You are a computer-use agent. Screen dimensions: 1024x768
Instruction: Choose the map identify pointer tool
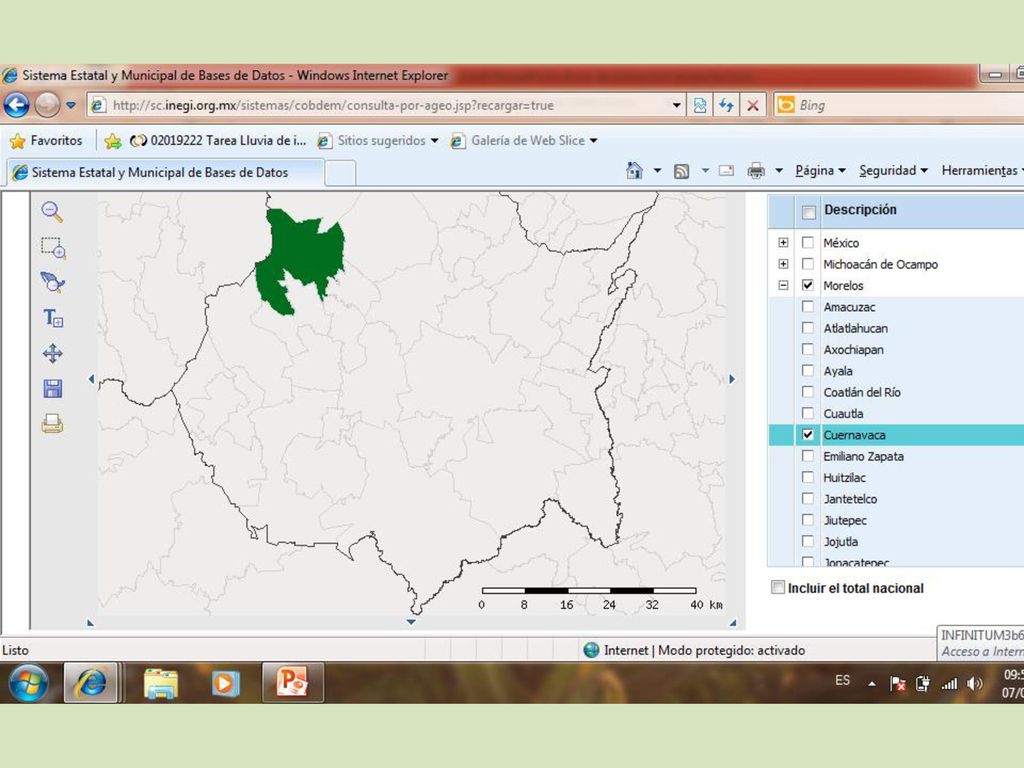(x=52, y=282)
